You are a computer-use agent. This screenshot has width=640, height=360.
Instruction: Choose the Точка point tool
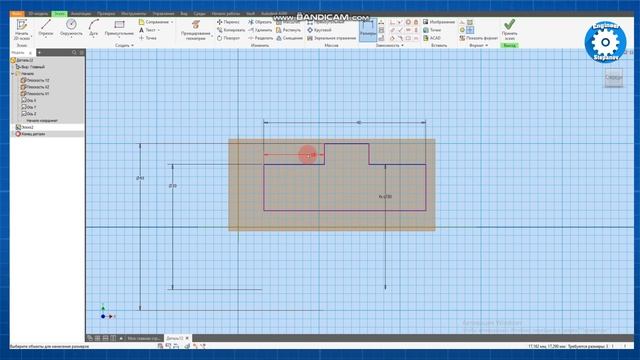coord(148,38)
